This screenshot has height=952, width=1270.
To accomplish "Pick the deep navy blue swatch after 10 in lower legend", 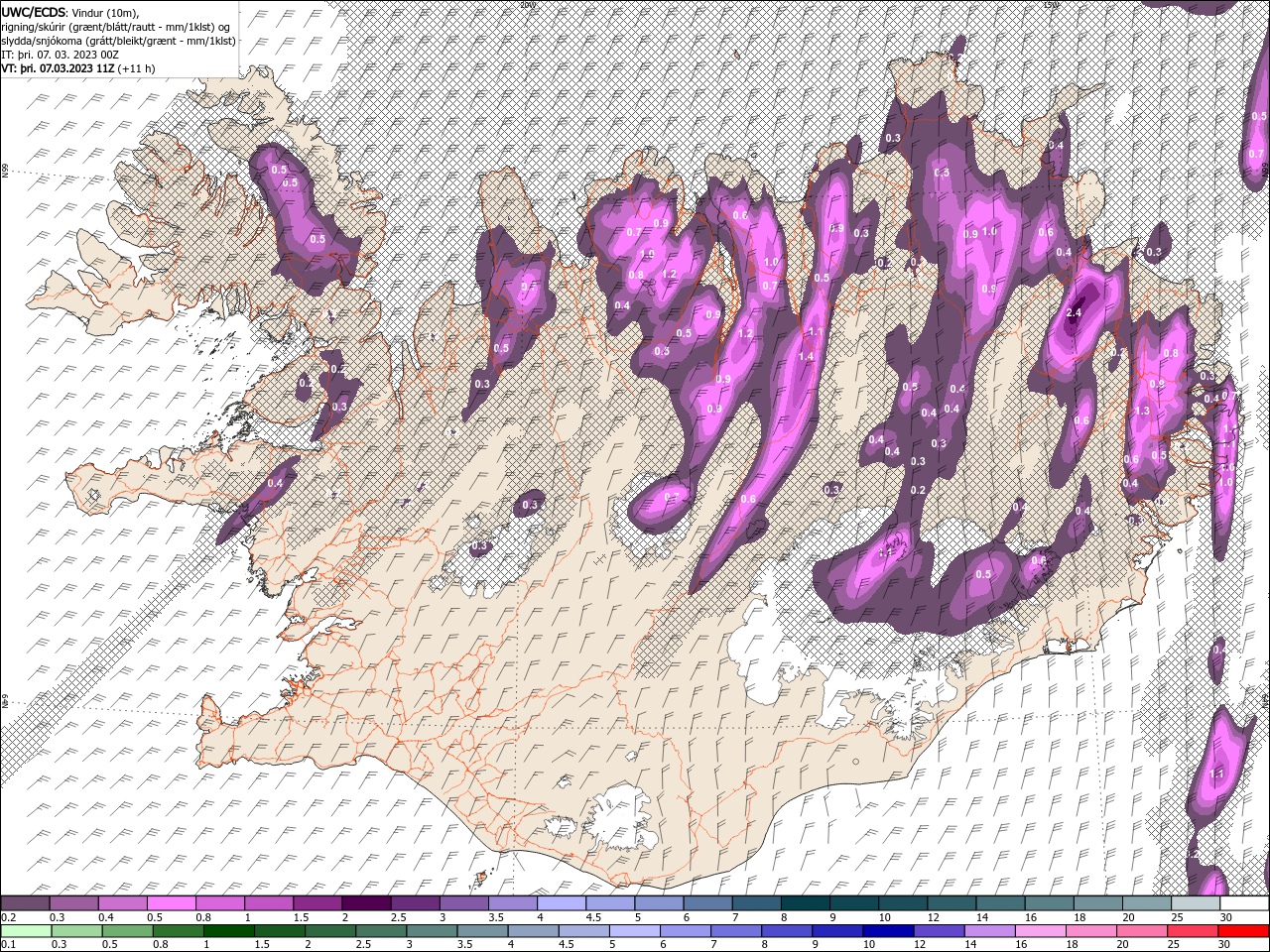I will tap(887, 931).
